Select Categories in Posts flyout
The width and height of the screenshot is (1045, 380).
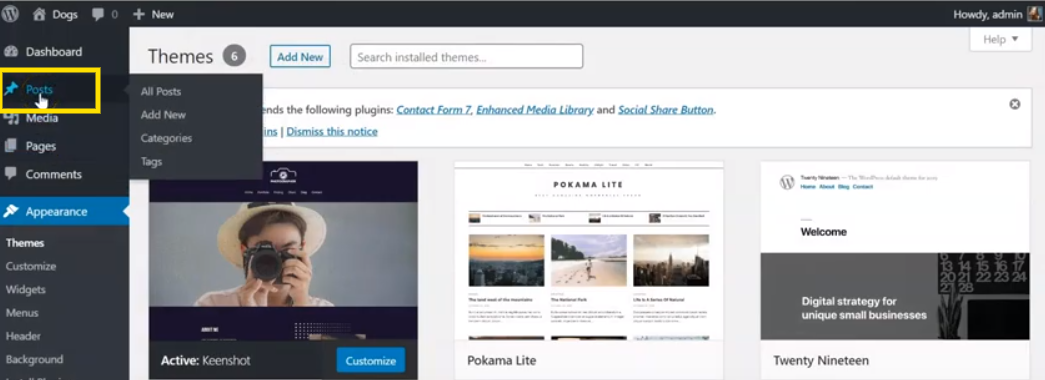click(166, 138)
